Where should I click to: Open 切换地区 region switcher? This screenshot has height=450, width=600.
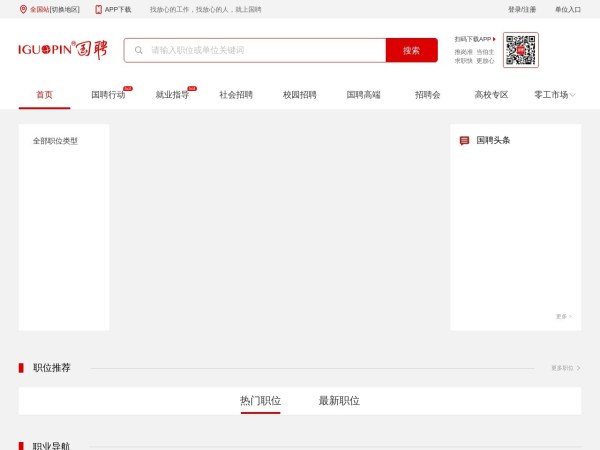point(65,9)
